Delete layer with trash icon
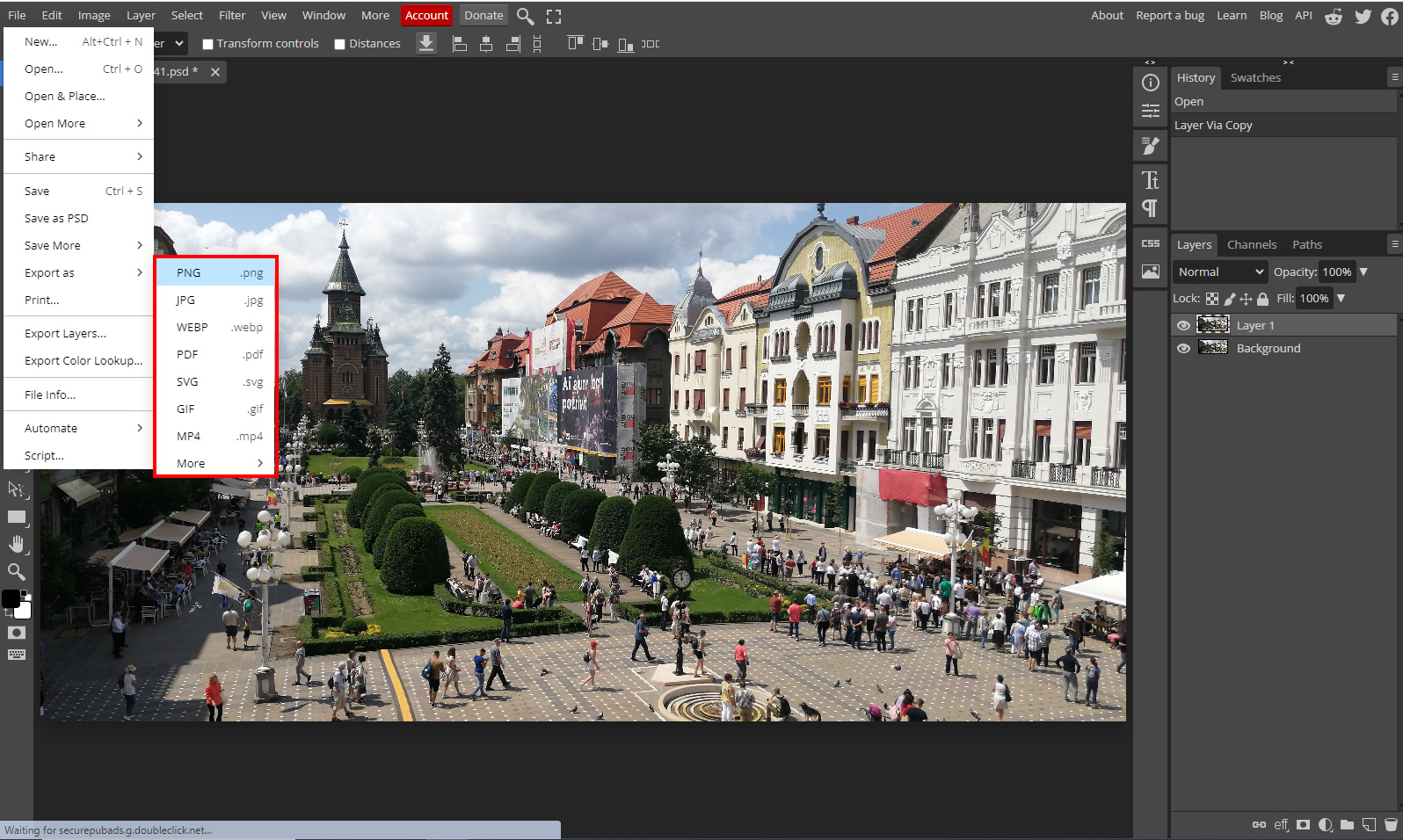 (x=1391, y=824)
